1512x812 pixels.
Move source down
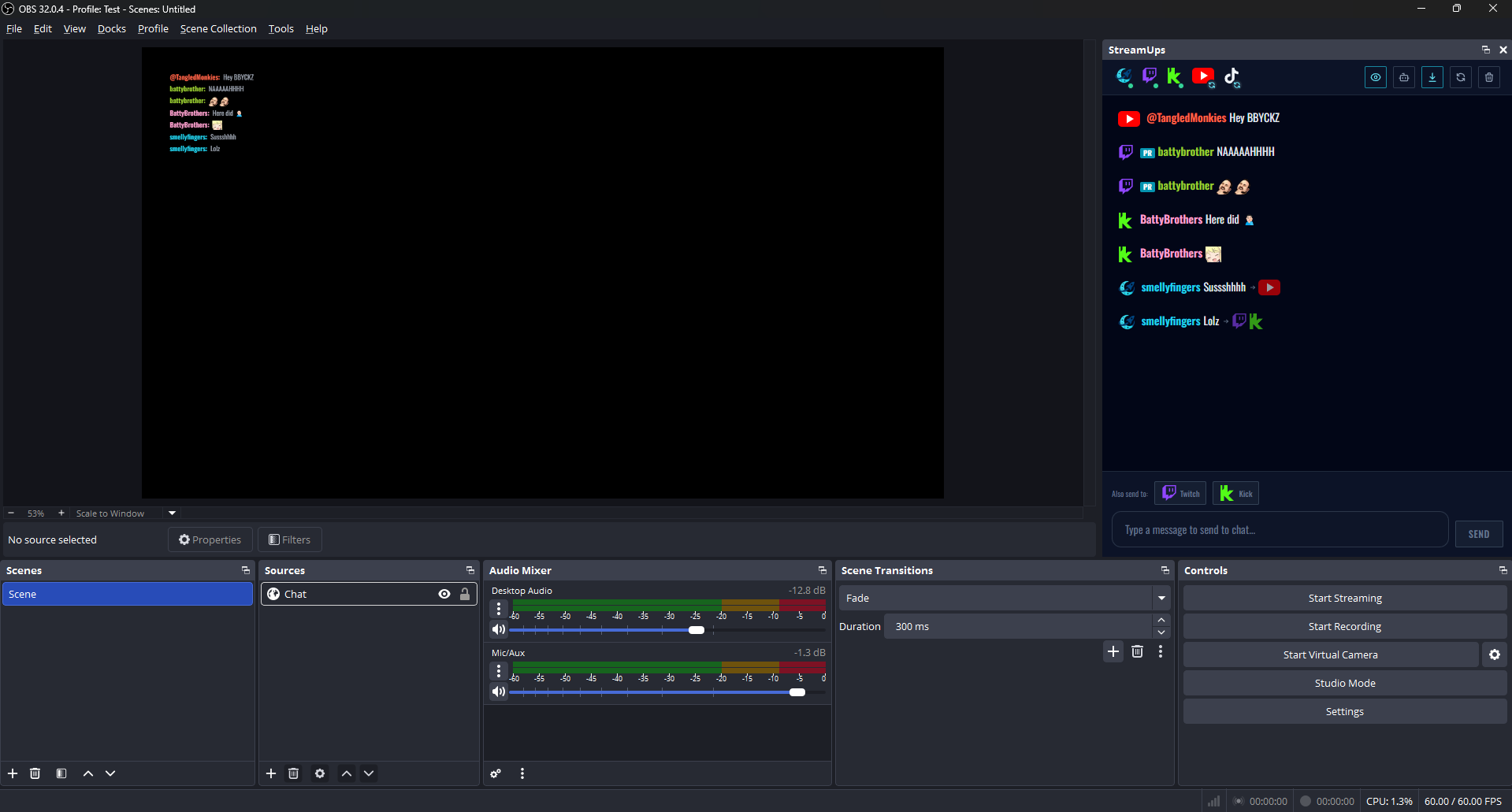pyautogui.click(x=369, y=773)
